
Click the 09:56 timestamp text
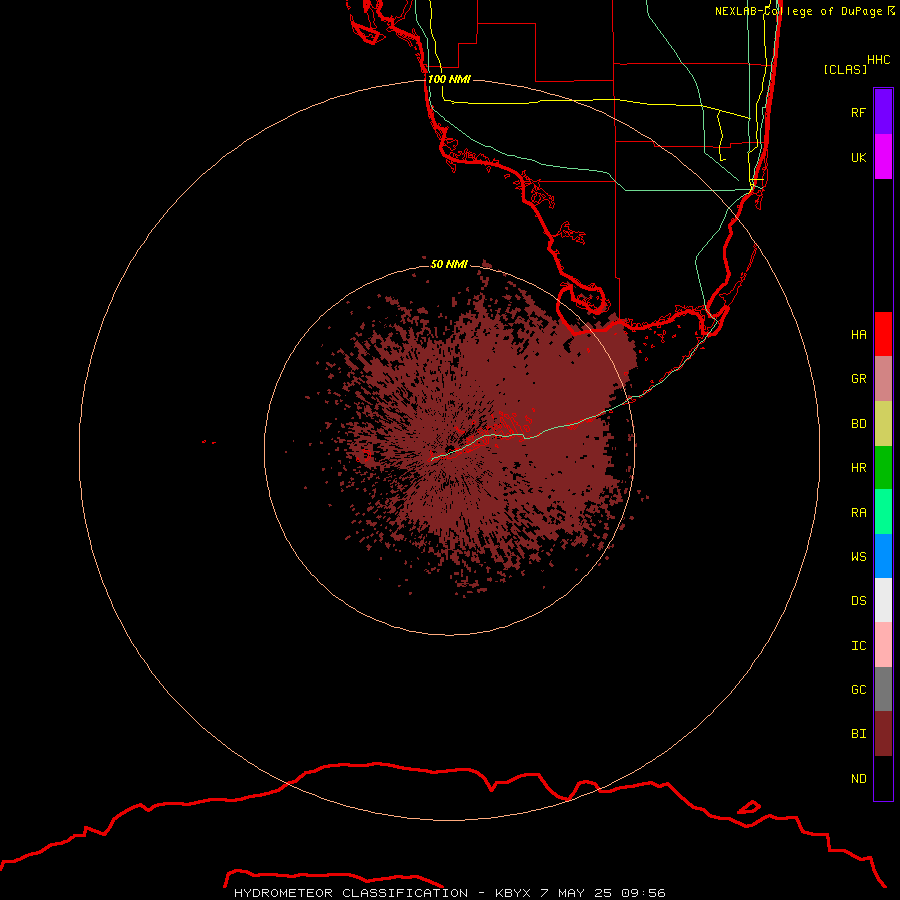pyautogui.click(x=643, y=893)
